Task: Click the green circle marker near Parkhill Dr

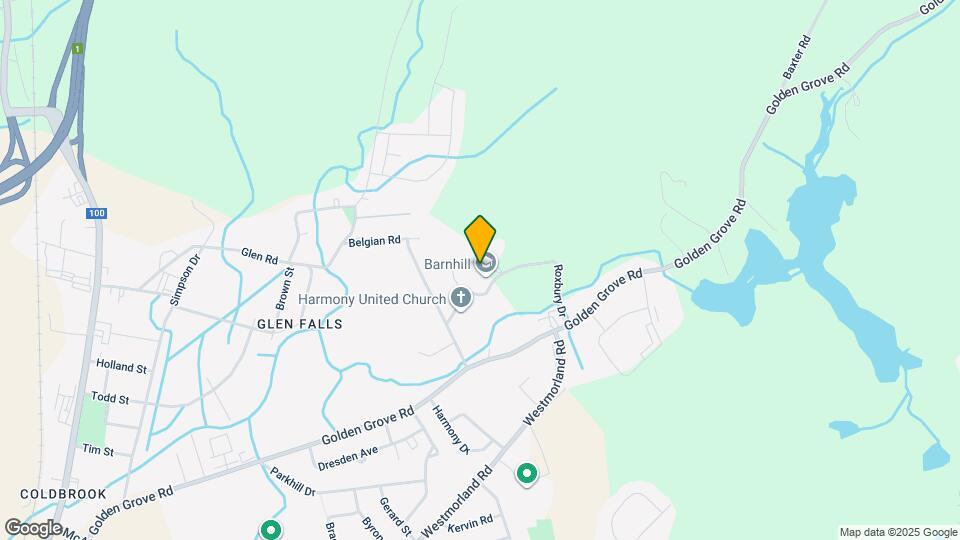Action: pos(271,529)
